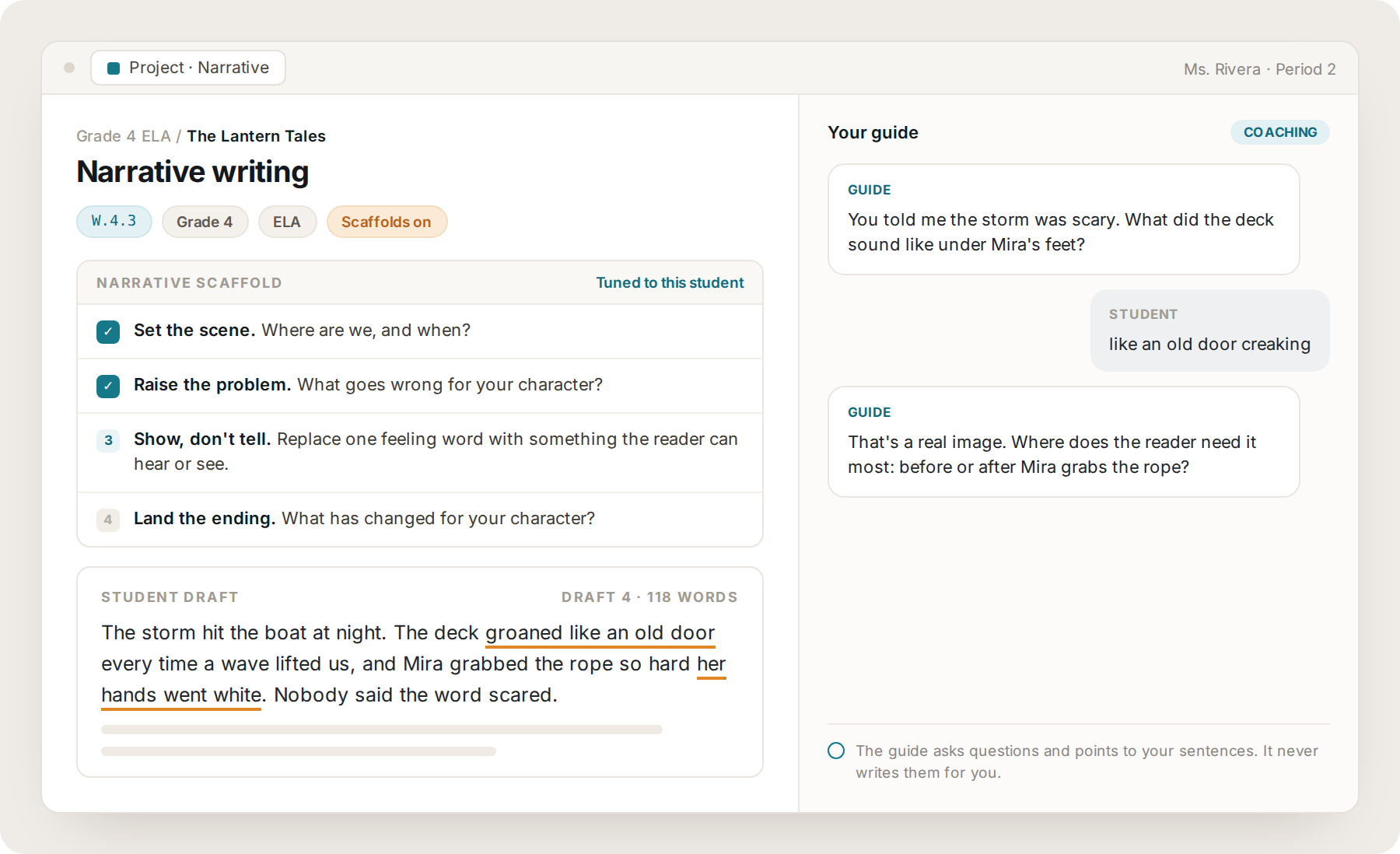
Task: Click the shorter placeholder line in draft
Action: 299,751
